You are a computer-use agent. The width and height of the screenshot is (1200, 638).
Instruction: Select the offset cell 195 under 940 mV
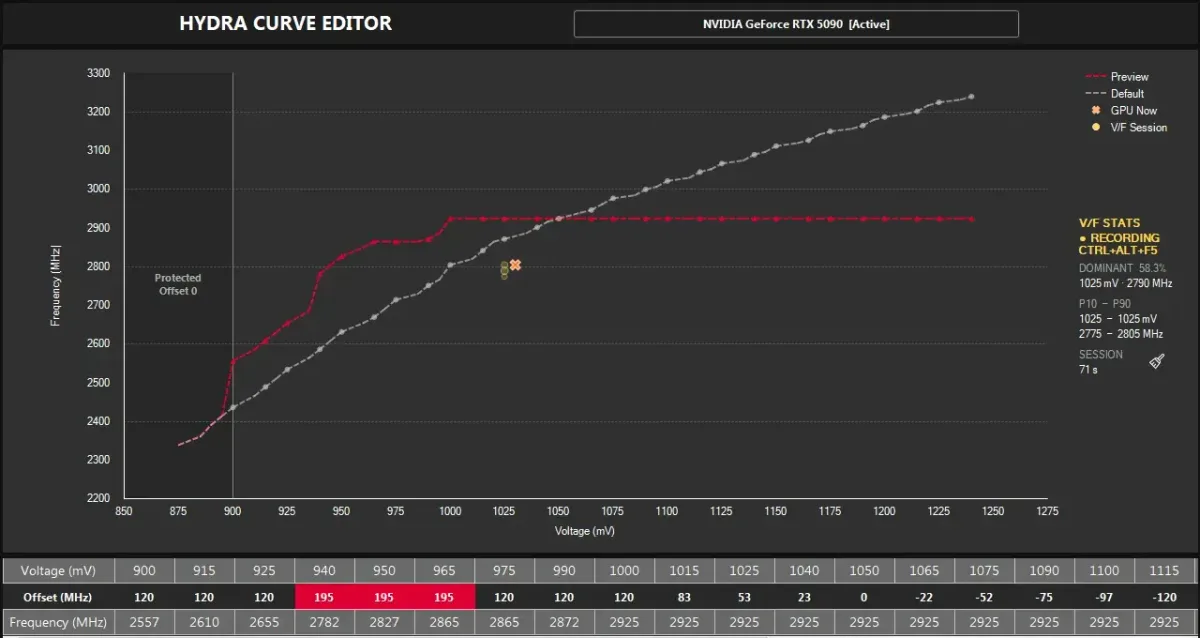point(325,596)
